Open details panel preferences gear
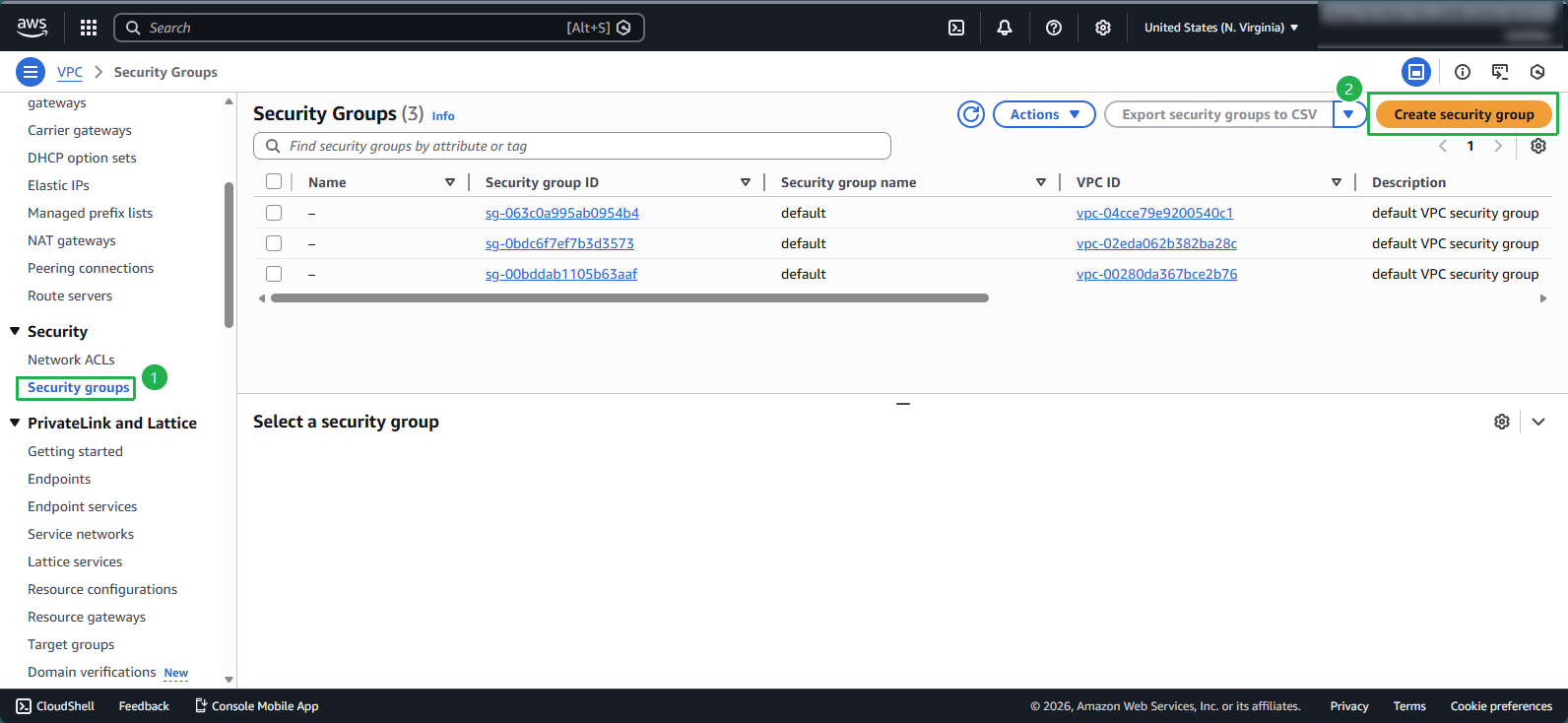The width and height of the screenshot is (1568, 723). pos(1502,422)
